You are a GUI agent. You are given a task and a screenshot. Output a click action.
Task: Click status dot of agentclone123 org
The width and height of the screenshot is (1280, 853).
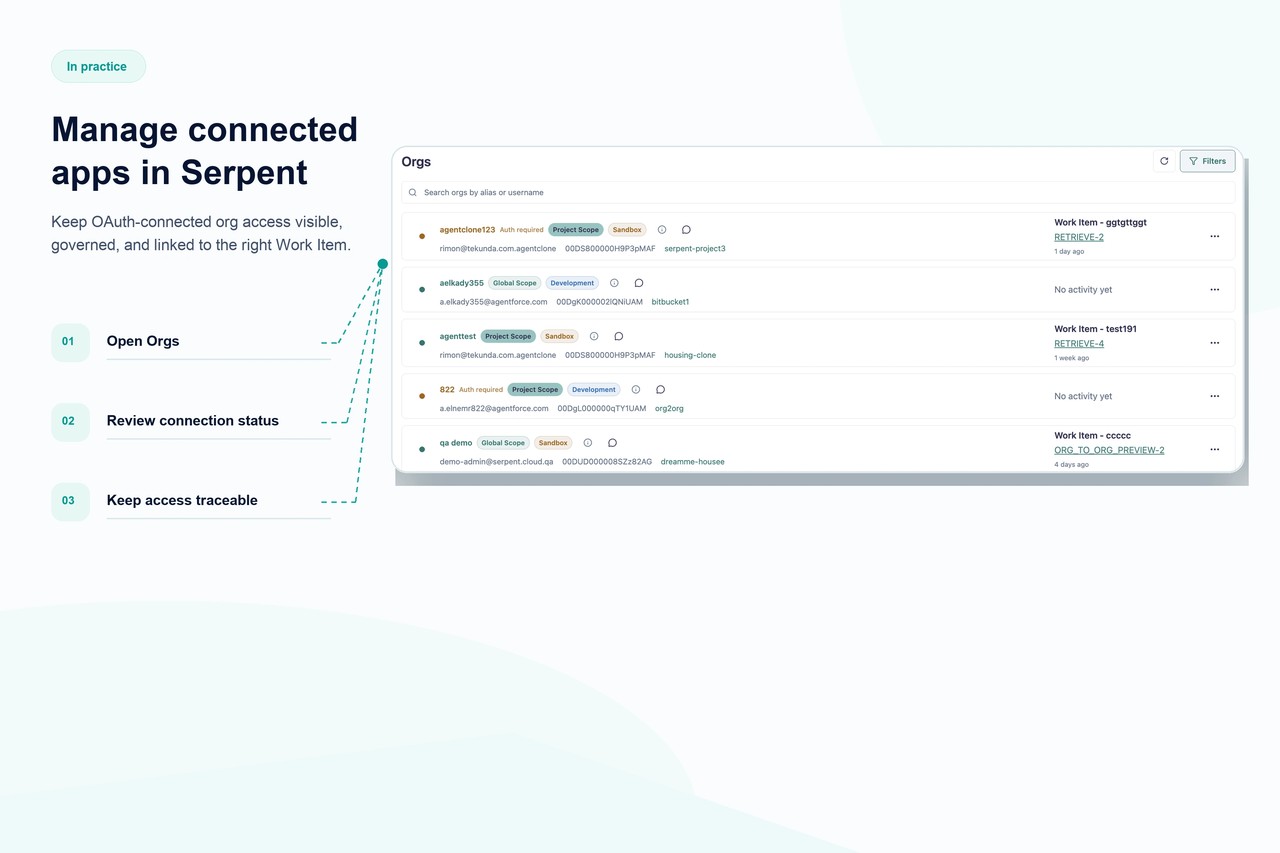pyautogui.click(x=422, y=237)
